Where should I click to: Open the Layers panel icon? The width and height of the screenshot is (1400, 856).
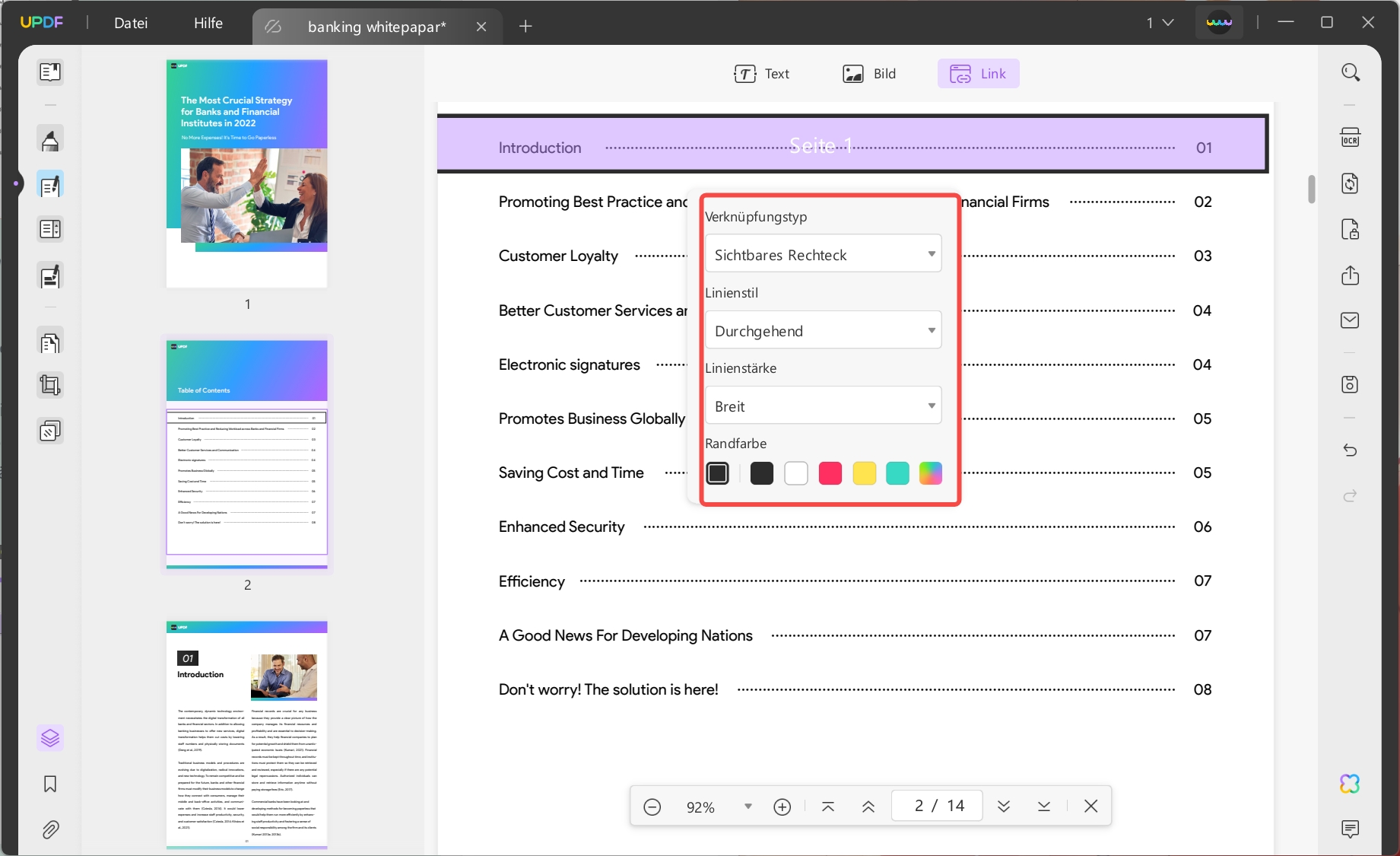click(x=50, y=738)
